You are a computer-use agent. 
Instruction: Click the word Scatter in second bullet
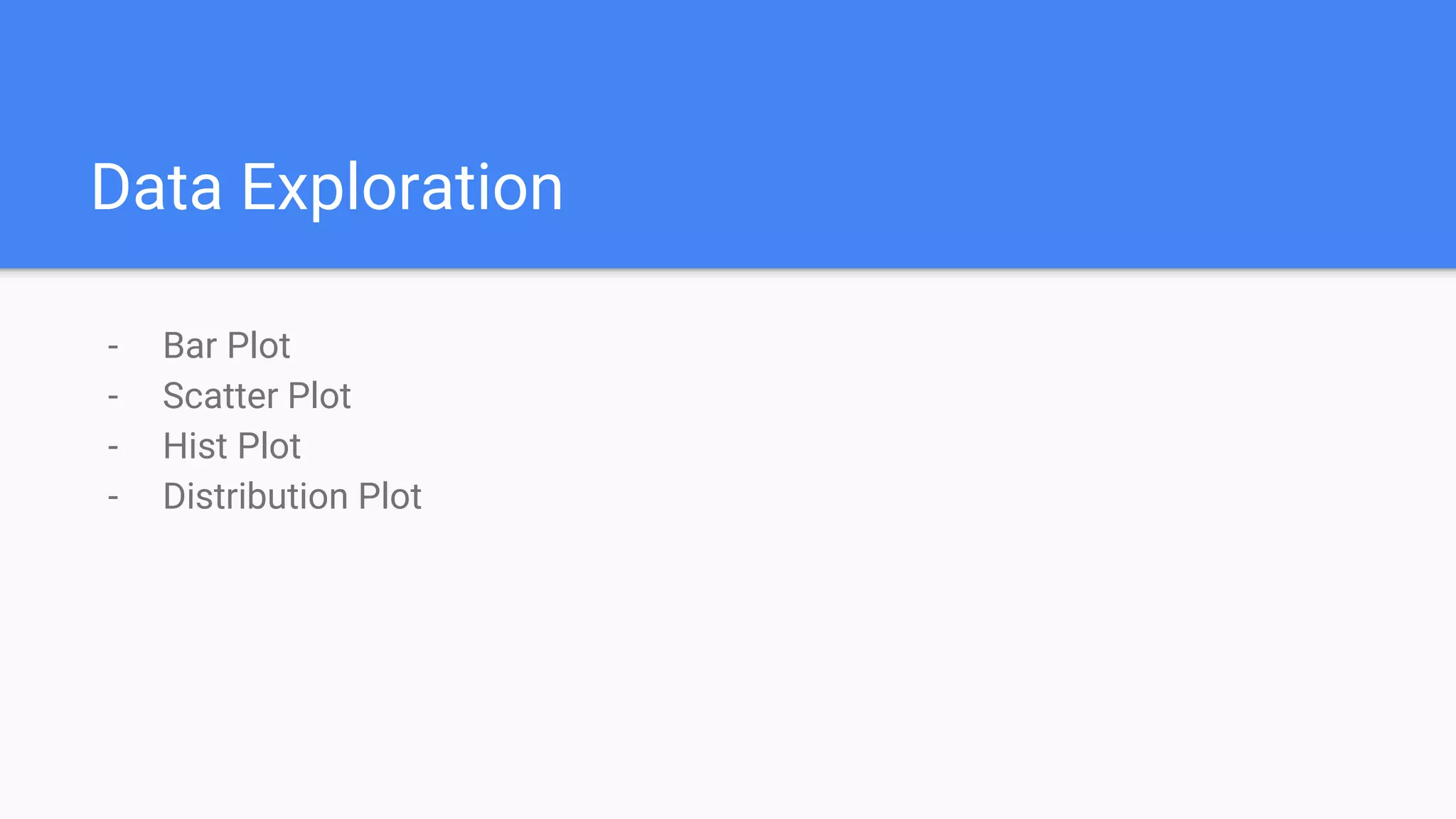220,396
